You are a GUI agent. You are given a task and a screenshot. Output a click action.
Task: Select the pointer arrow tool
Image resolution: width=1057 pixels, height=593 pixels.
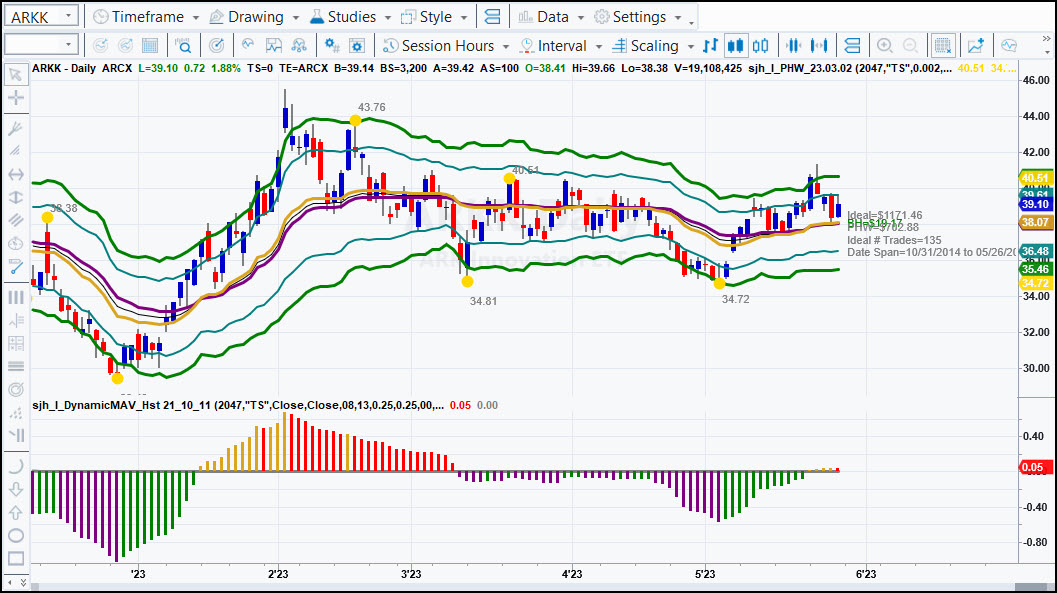[x=16, y=74]
